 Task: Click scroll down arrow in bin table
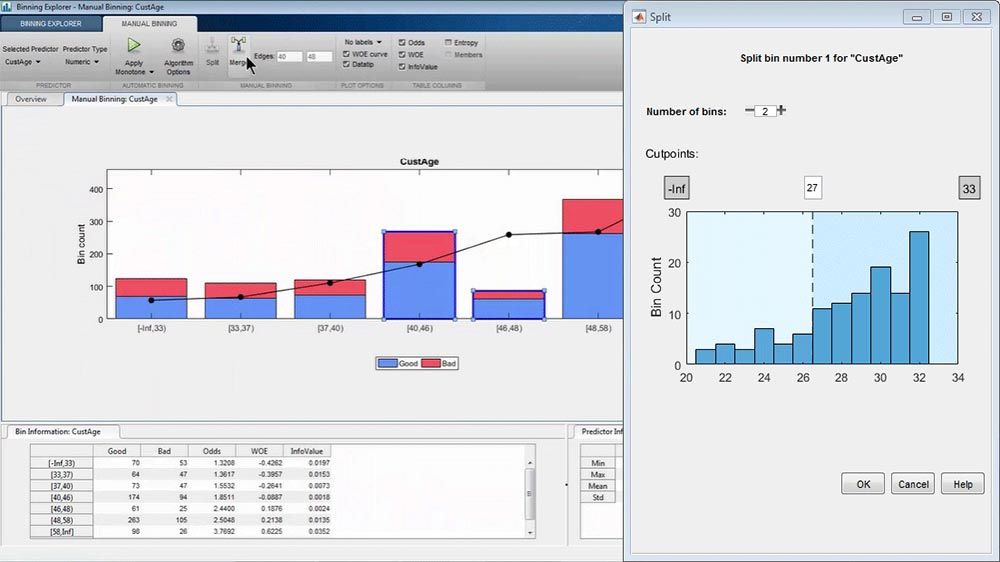point(530,532)
